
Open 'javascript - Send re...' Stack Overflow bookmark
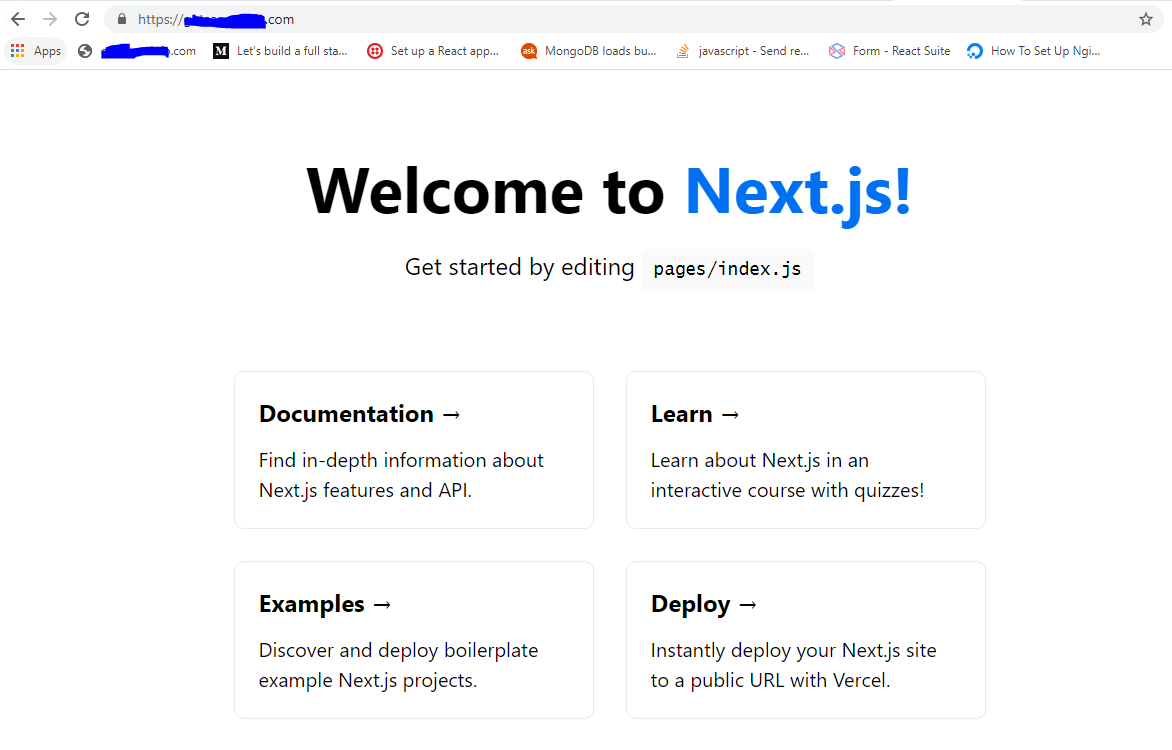point(742,51)
